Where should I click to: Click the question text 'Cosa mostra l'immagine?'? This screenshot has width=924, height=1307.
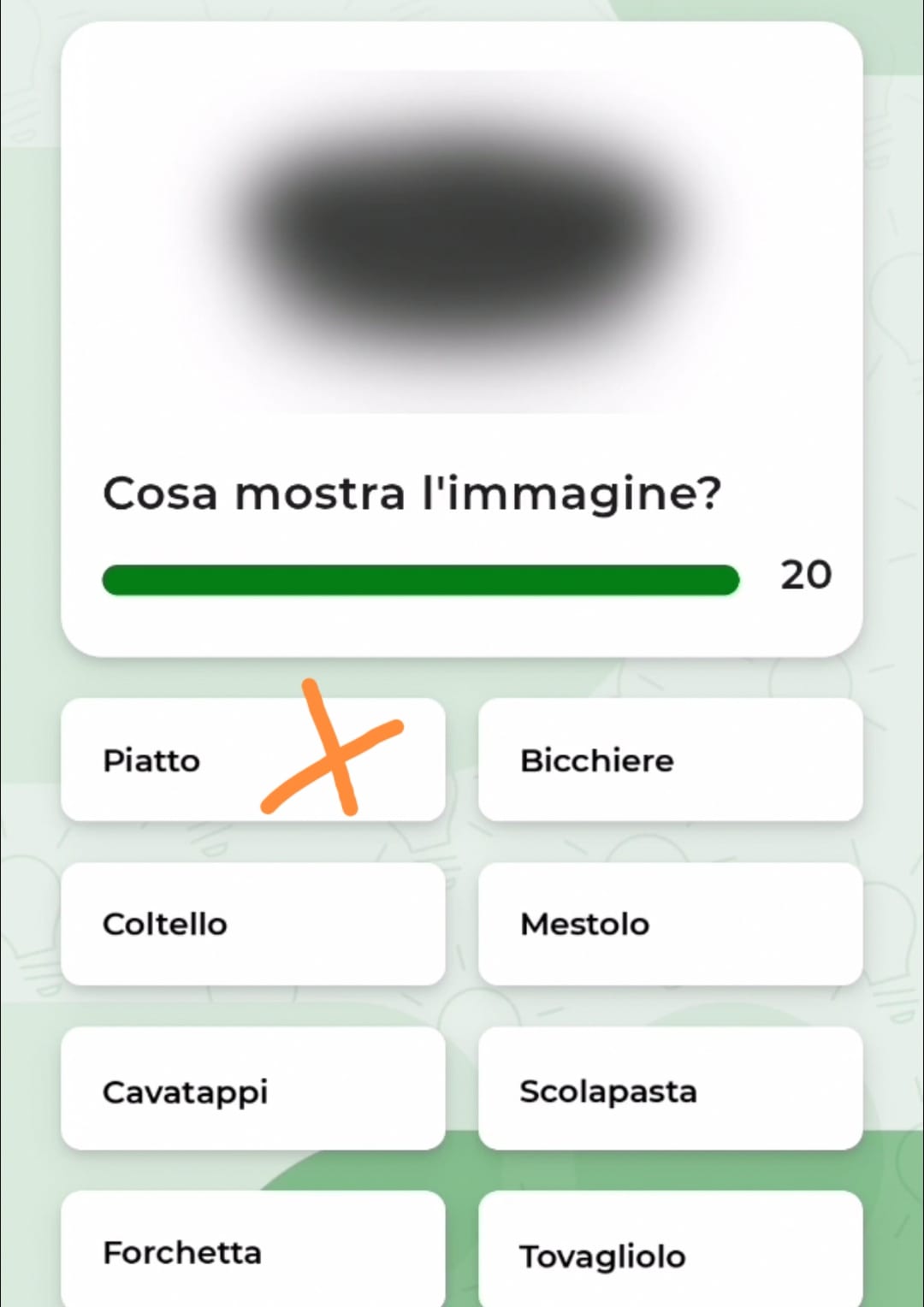point(412,494)
